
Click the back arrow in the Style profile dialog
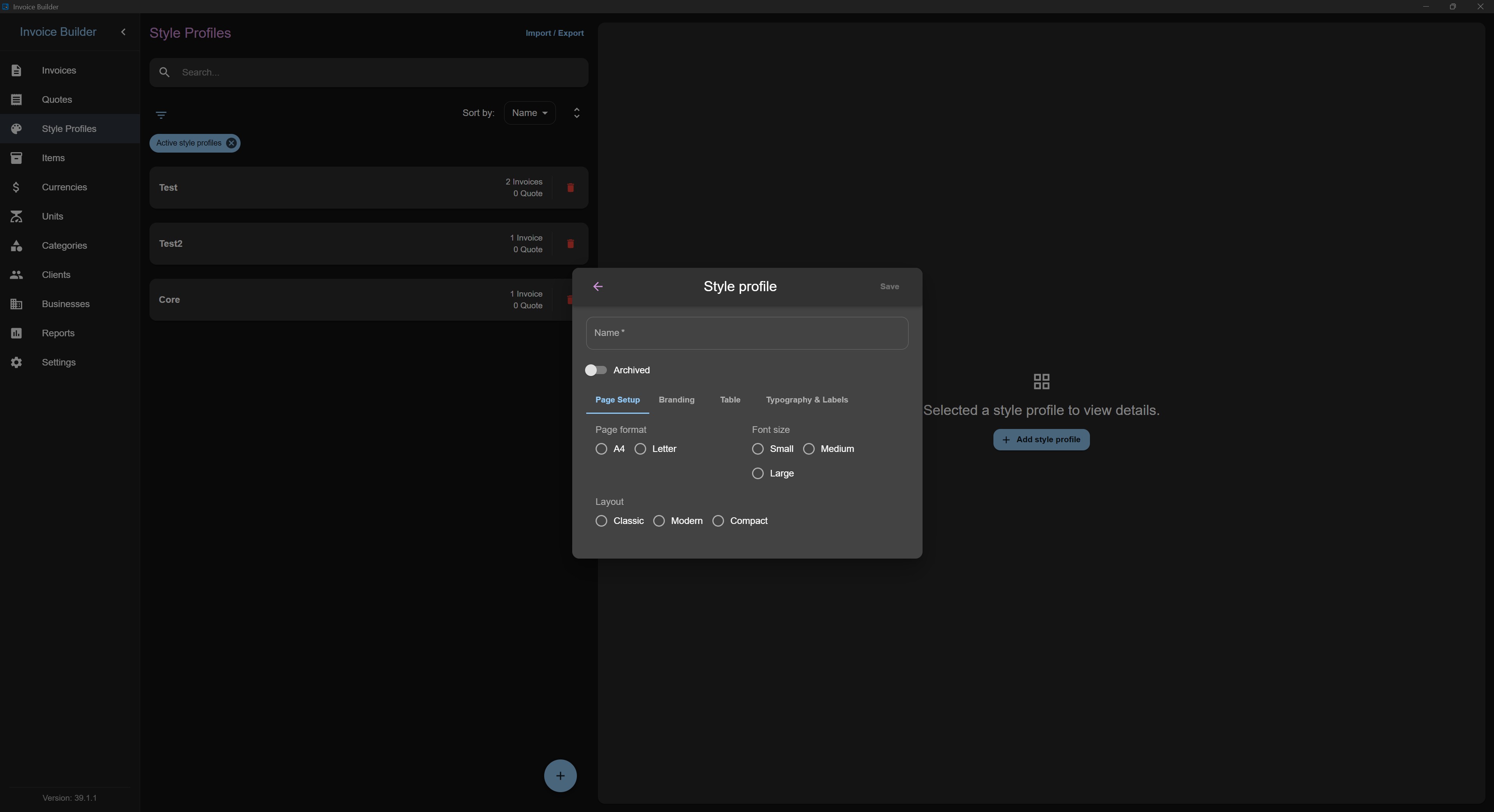tap(598, 286)
